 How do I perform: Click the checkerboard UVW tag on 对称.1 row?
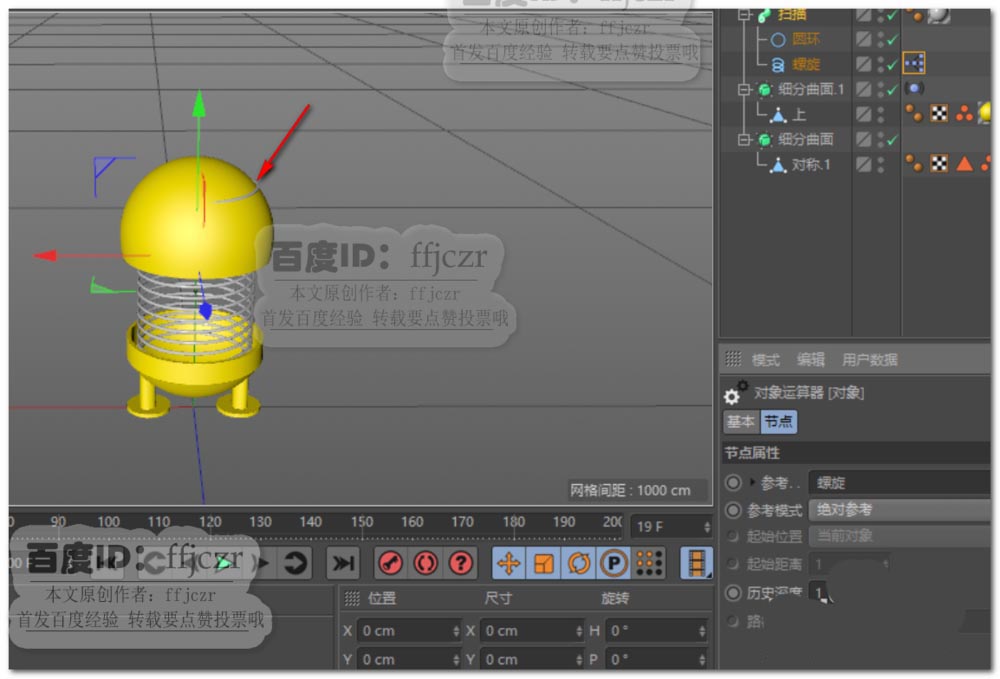point(939,164)
